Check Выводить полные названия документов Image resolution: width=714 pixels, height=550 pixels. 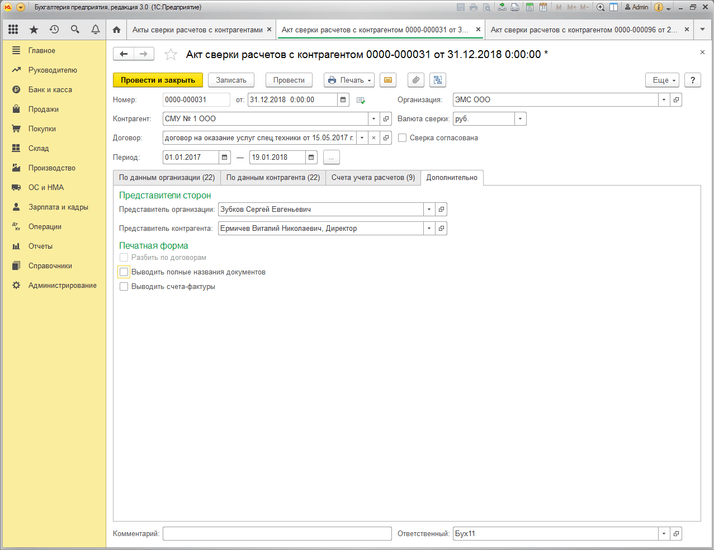coord(124,272)
